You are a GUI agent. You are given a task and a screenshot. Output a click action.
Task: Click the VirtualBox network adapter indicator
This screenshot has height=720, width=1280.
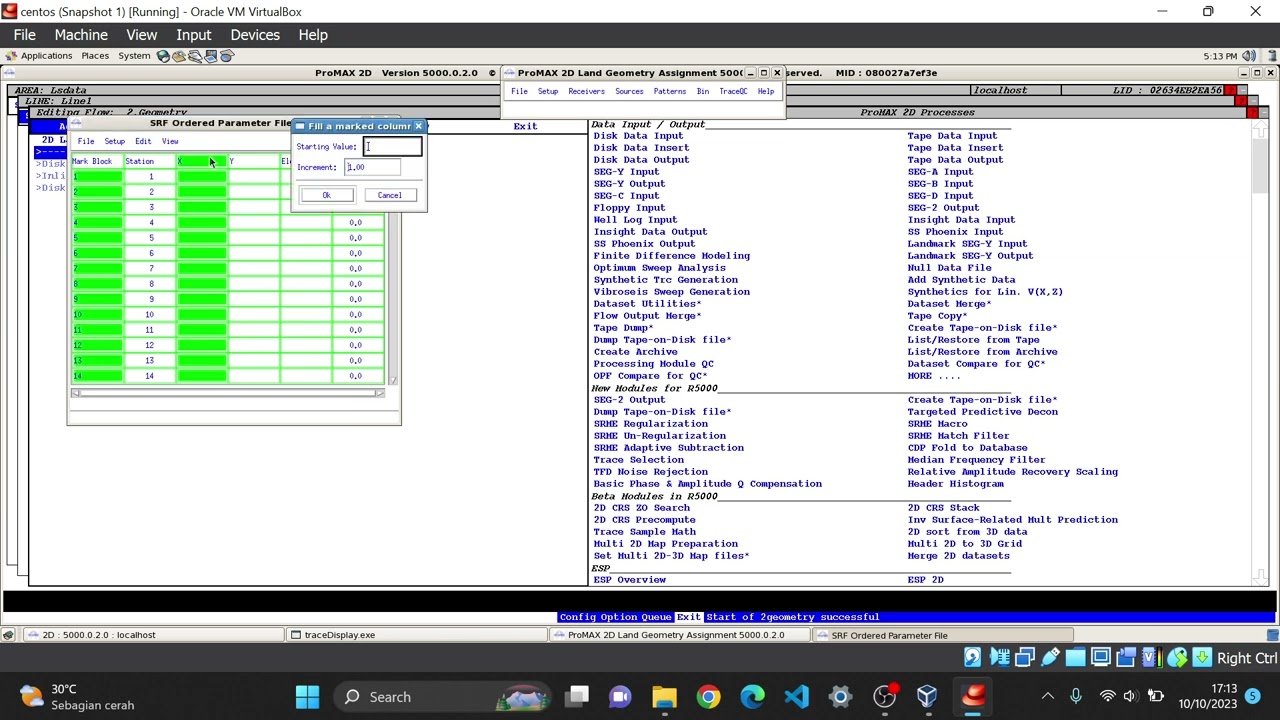(1024, 657)
